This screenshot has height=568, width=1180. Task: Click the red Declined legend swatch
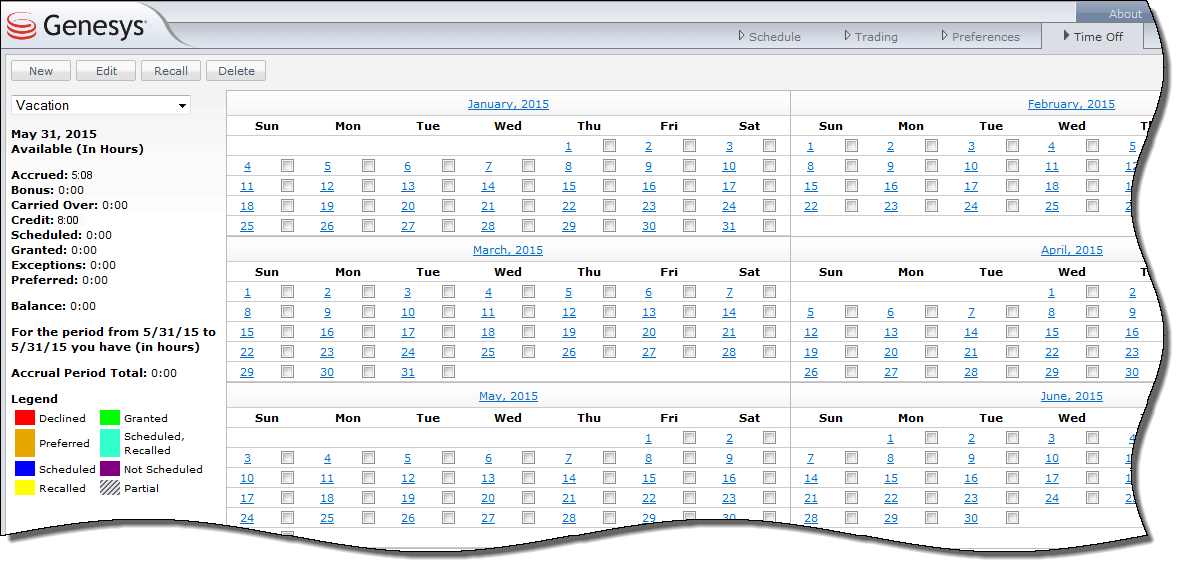[23, 418]
